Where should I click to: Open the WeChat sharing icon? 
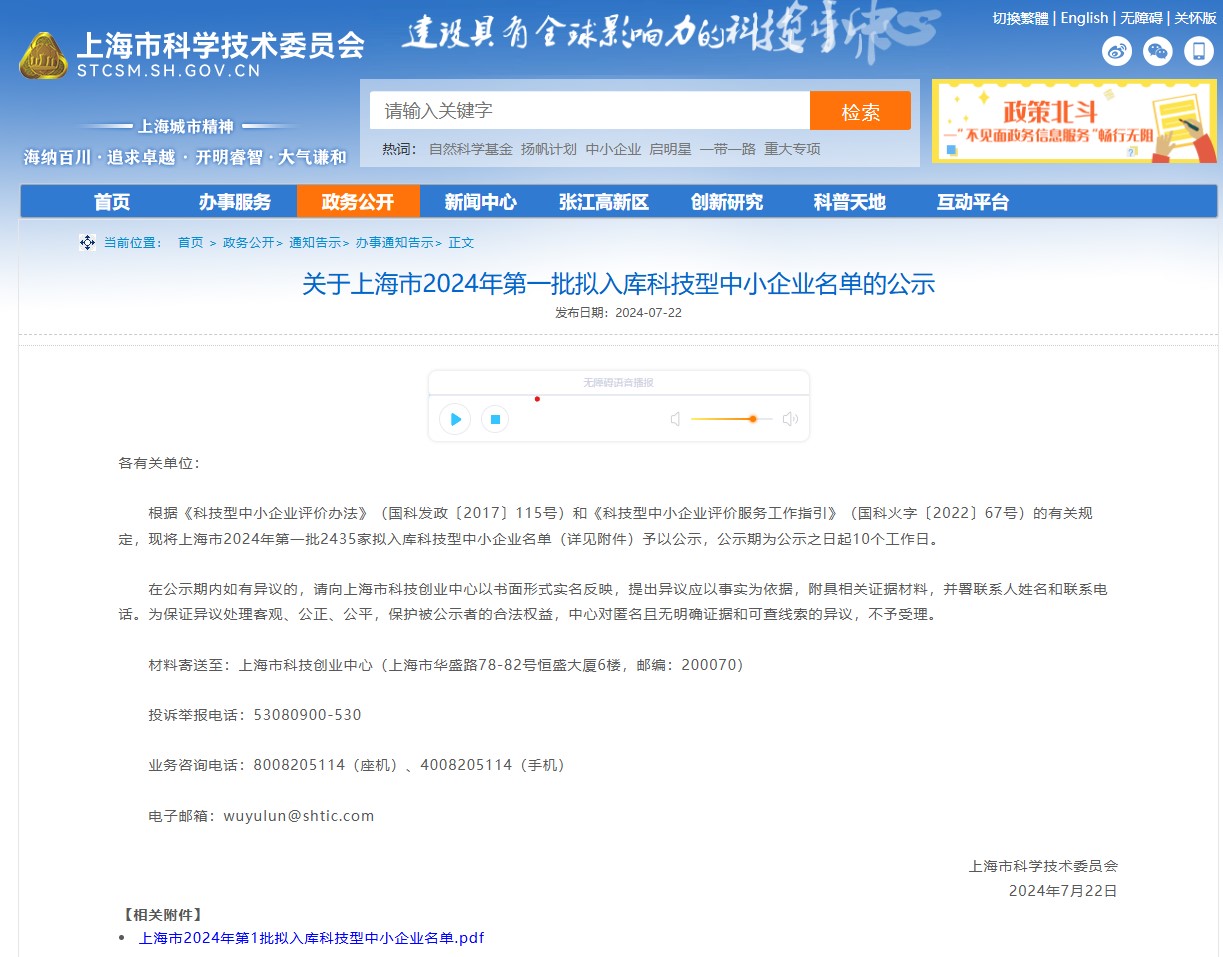tap(1157, 52)
